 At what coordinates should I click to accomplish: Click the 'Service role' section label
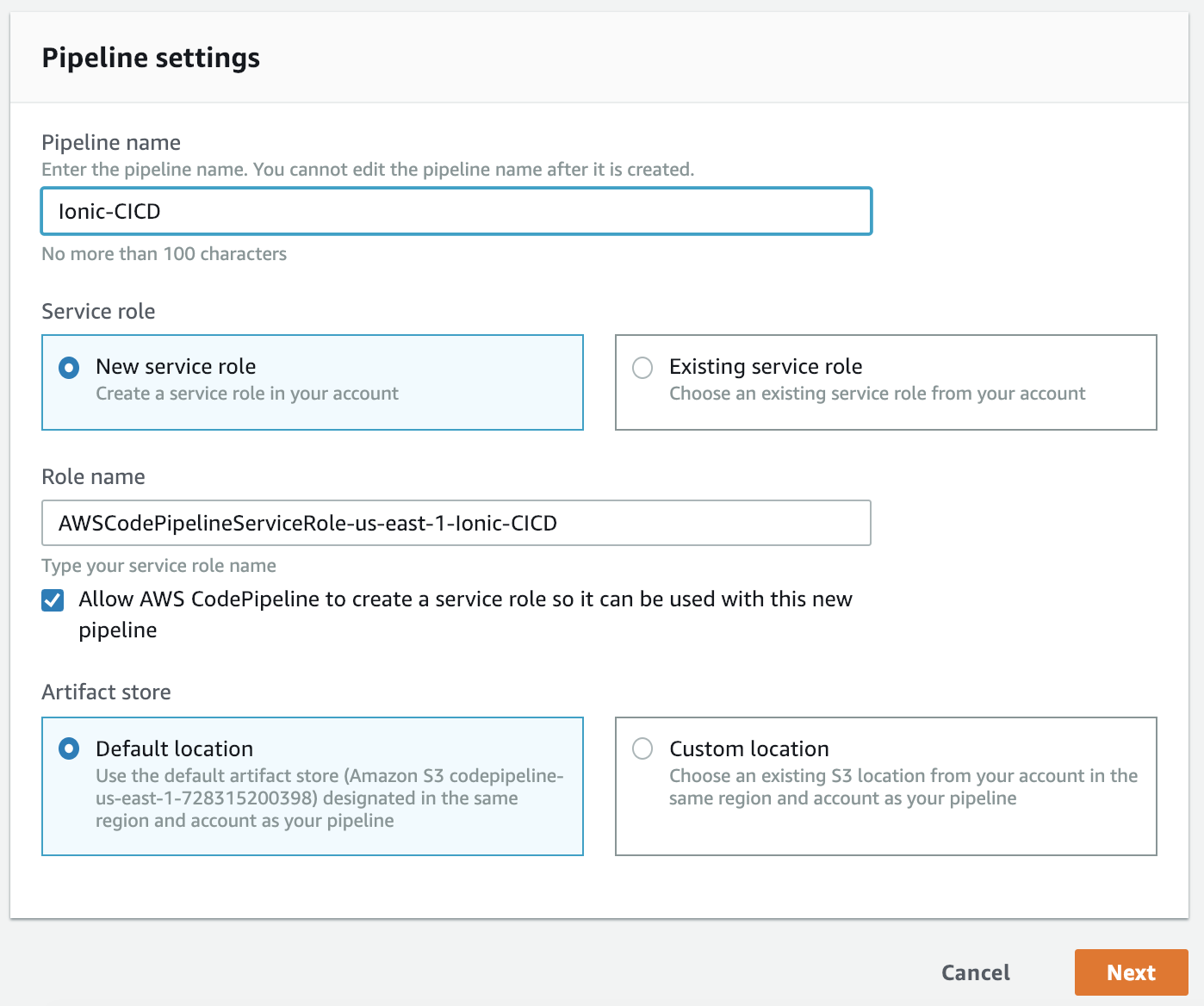point(98,311)
